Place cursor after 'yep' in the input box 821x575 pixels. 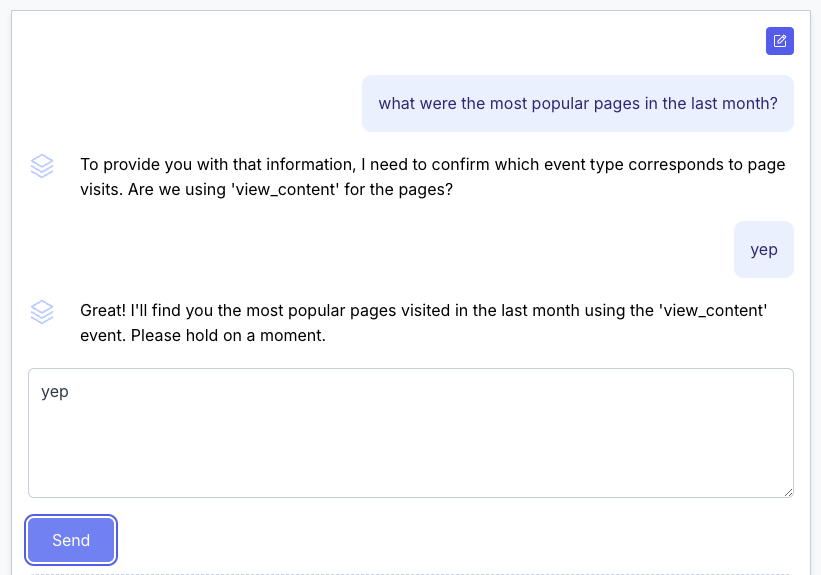click(x=70, y=392)
